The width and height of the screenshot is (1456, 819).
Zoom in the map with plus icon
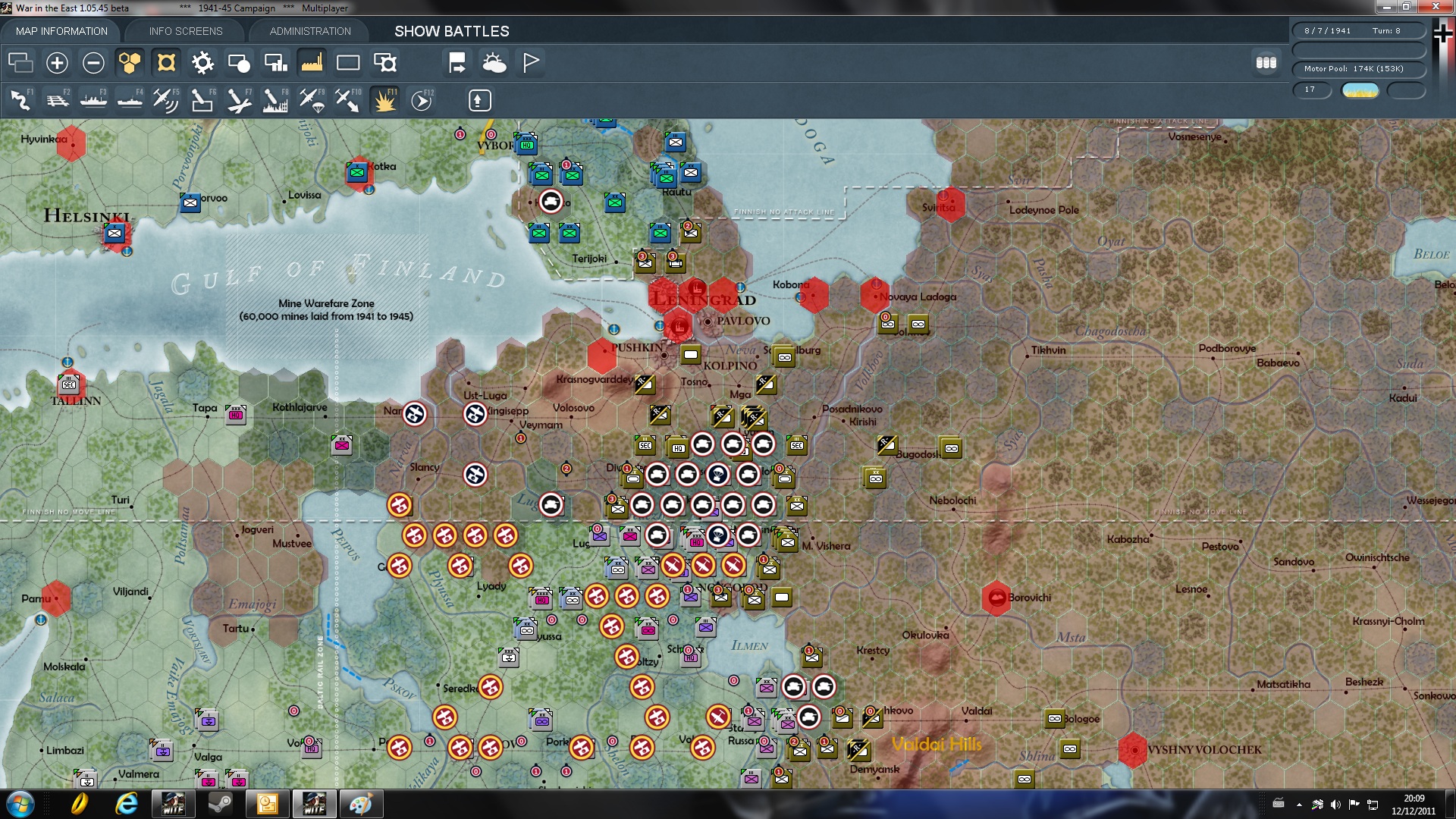(57, 63)
